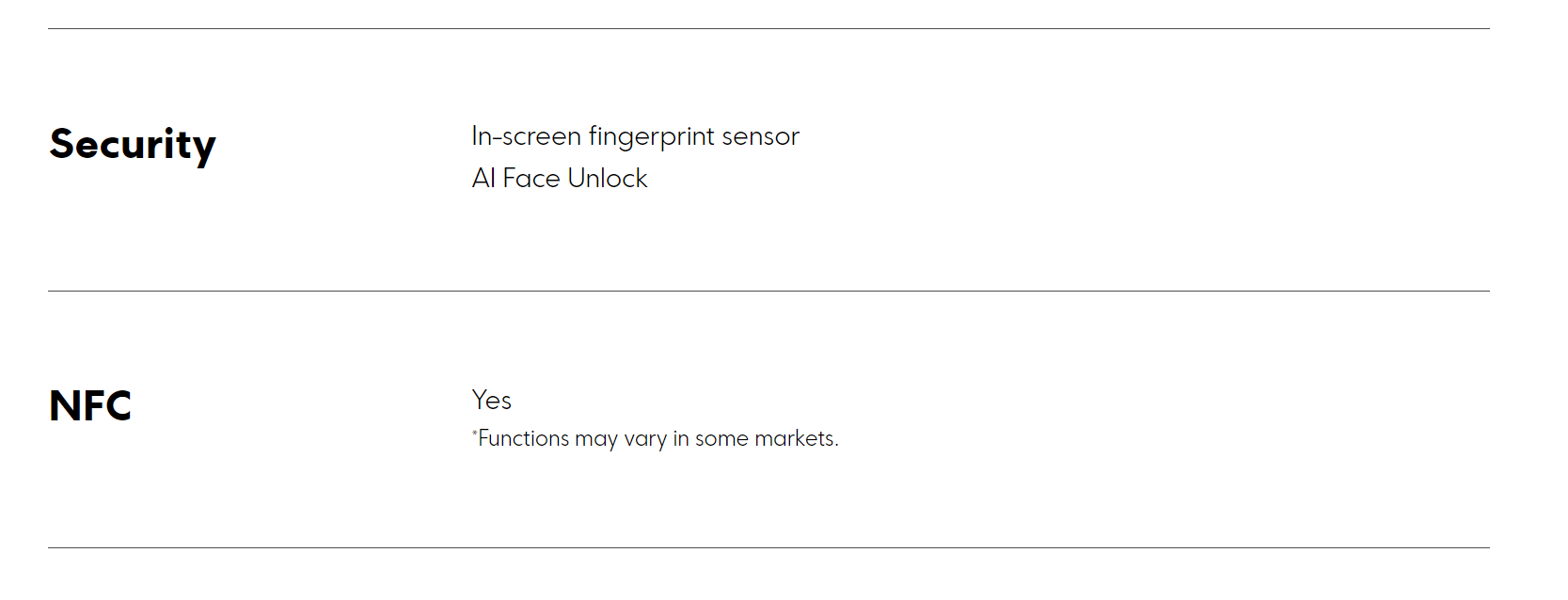
Task: Click the word "In-screen" in Security specs
Action: pos(526,136)
